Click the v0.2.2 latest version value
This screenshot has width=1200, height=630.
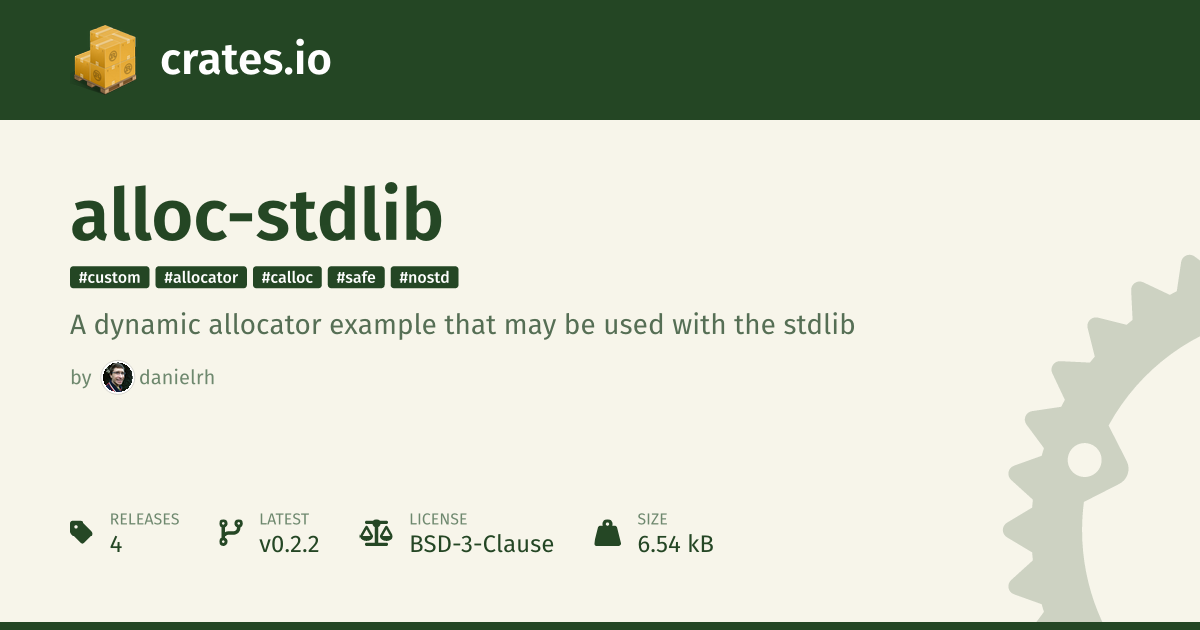click(x=289, y=544)
